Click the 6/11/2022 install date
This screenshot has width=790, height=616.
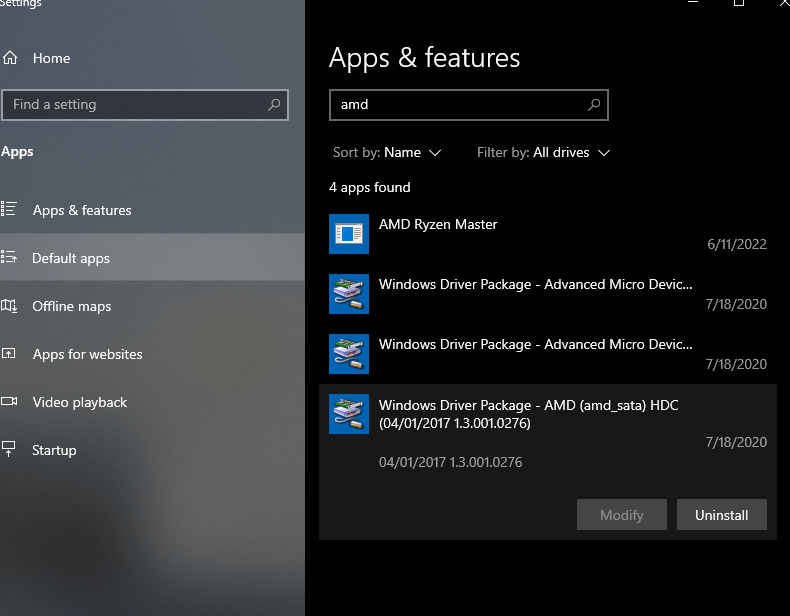[737, 244]
